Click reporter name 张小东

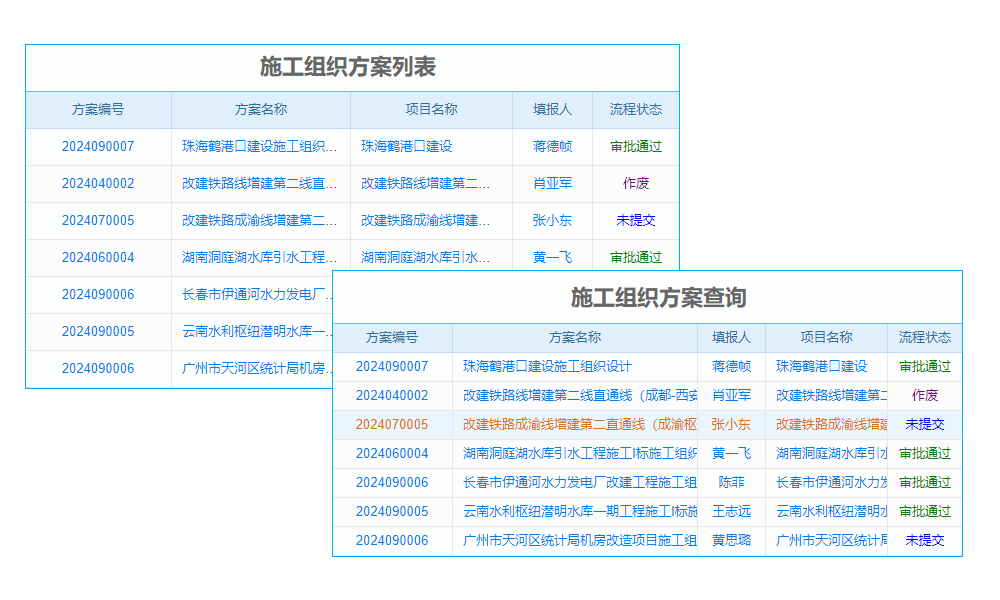pyautogui.click(x=731, y=424)
